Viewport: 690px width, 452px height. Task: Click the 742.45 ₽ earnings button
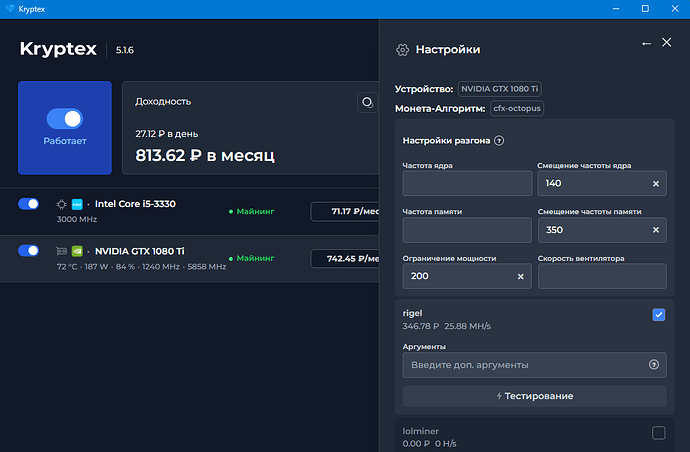click(345, 259)
